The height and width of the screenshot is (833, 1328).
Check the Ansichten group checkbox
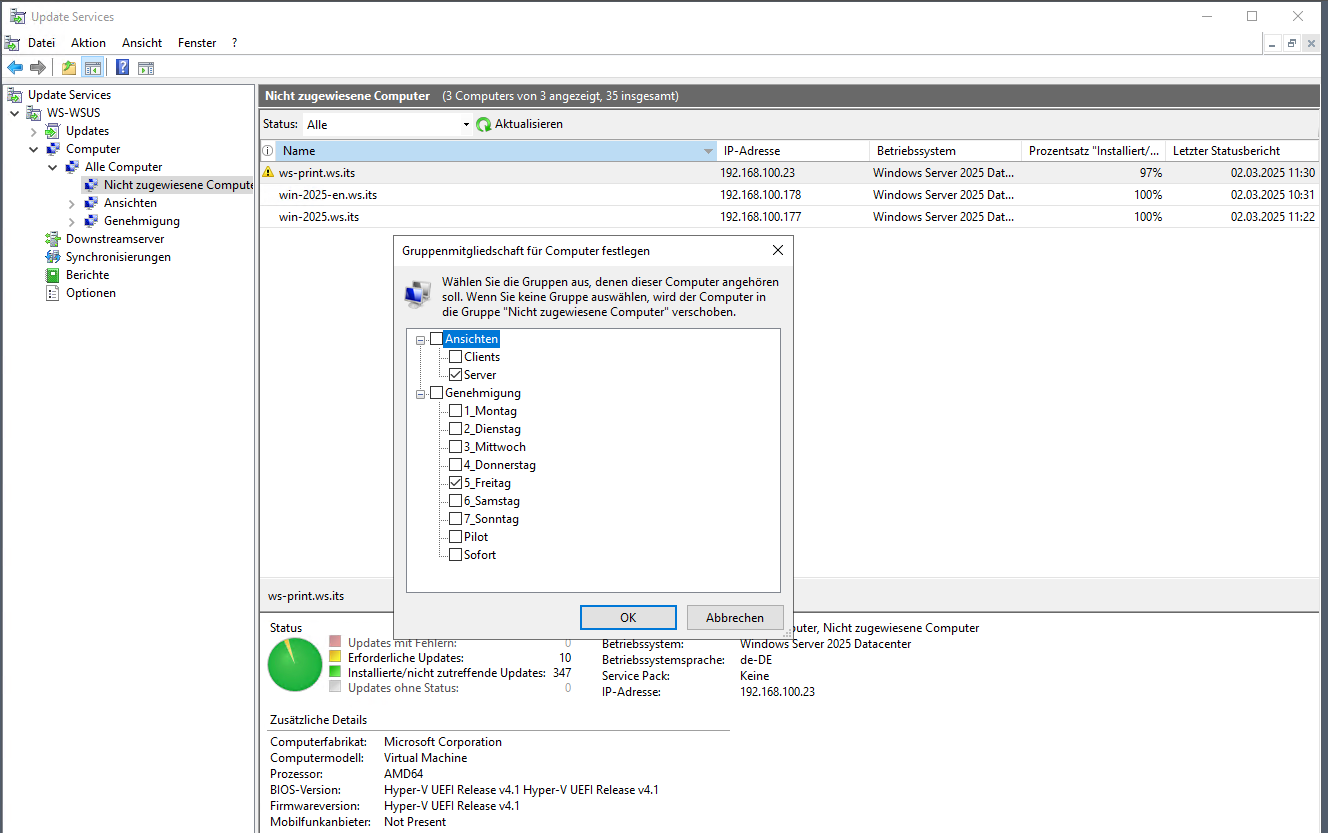pyautogui.click(x=436, y=339)
